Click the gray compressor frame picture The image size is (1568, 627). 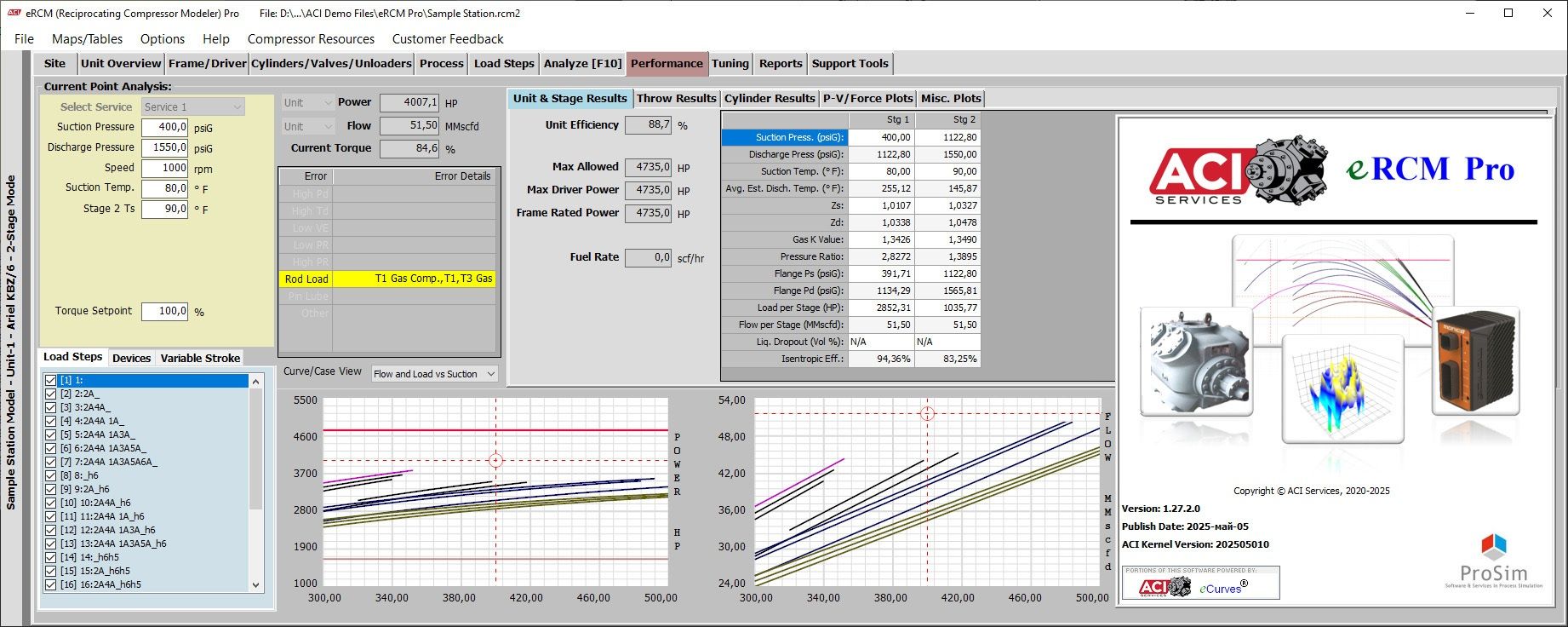coord(1196,362)
